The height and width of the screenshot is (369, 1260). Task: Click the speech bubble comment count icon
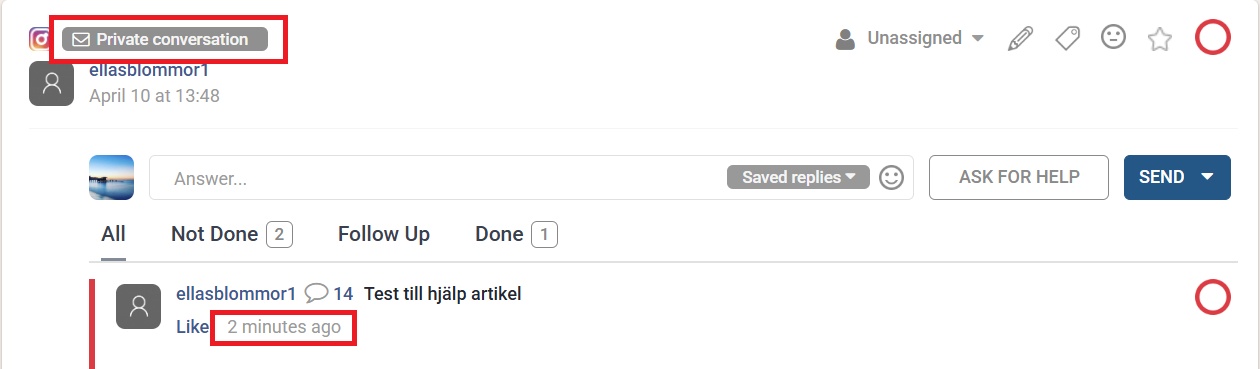coord(316,294)
